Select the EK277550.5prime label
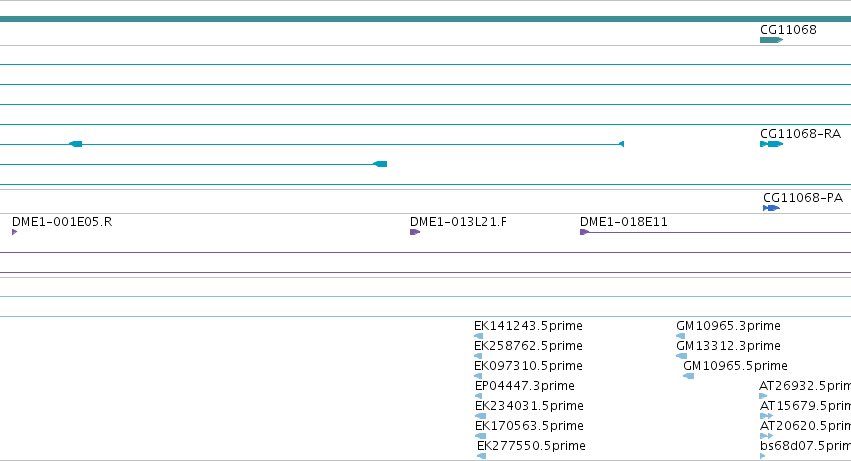The width and height of the screenshot is (851, 461). (x=531, y=446)
